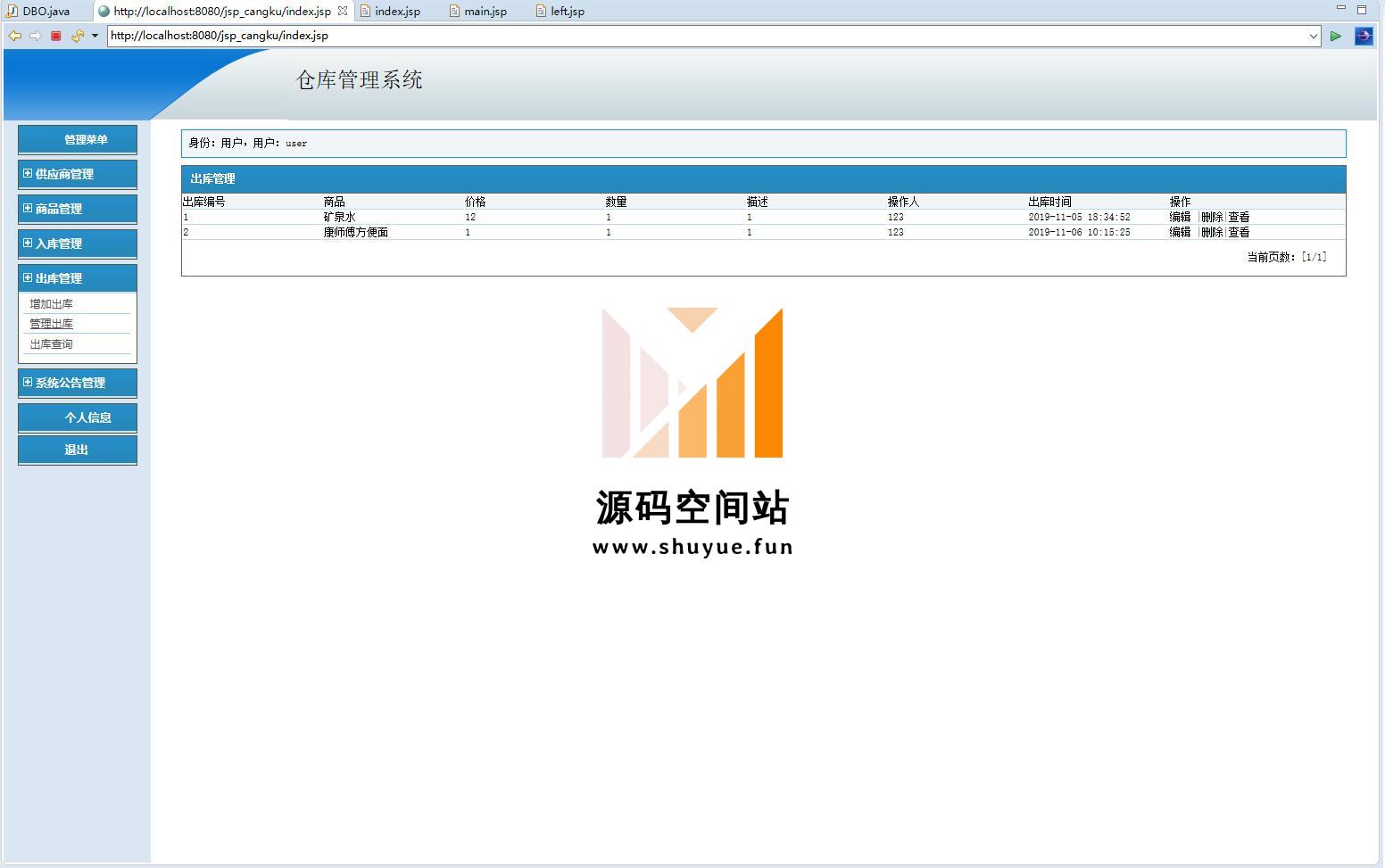Viewport: 1385px width, 868px height.
Task: Go back using the browser back arrow
Action: 14,36
